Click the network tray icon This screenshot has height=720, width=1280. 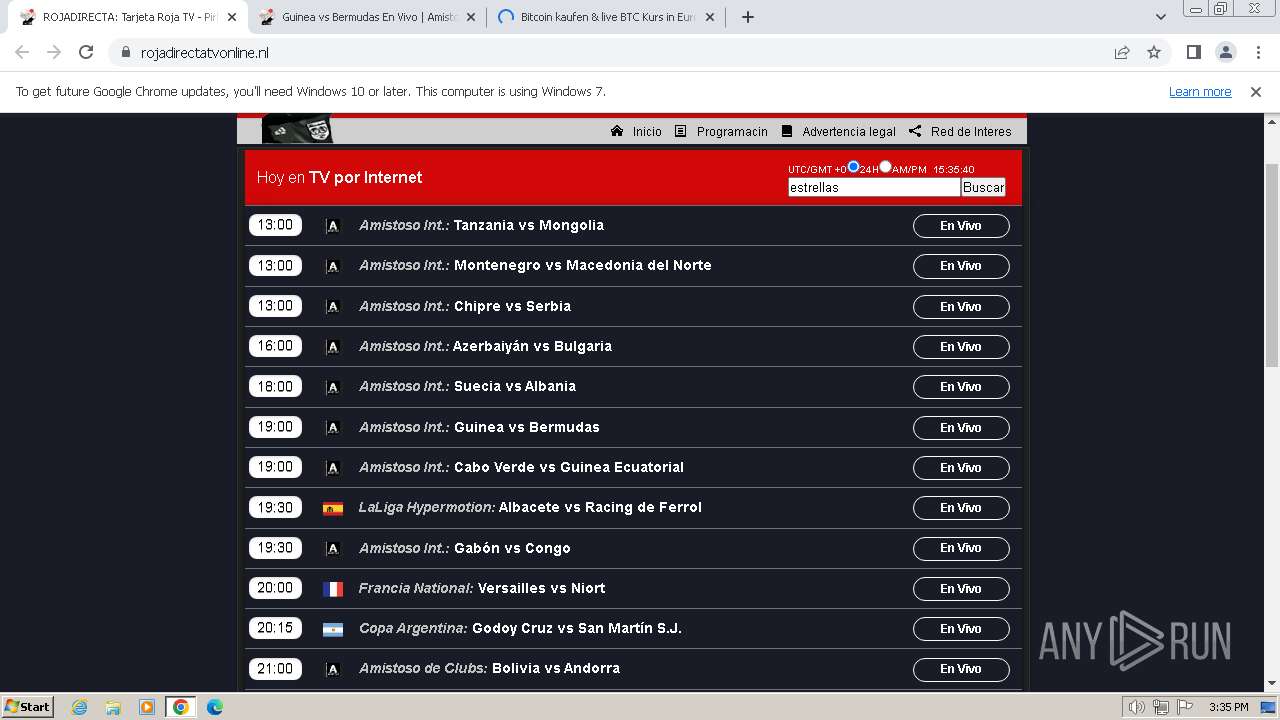1160,707
